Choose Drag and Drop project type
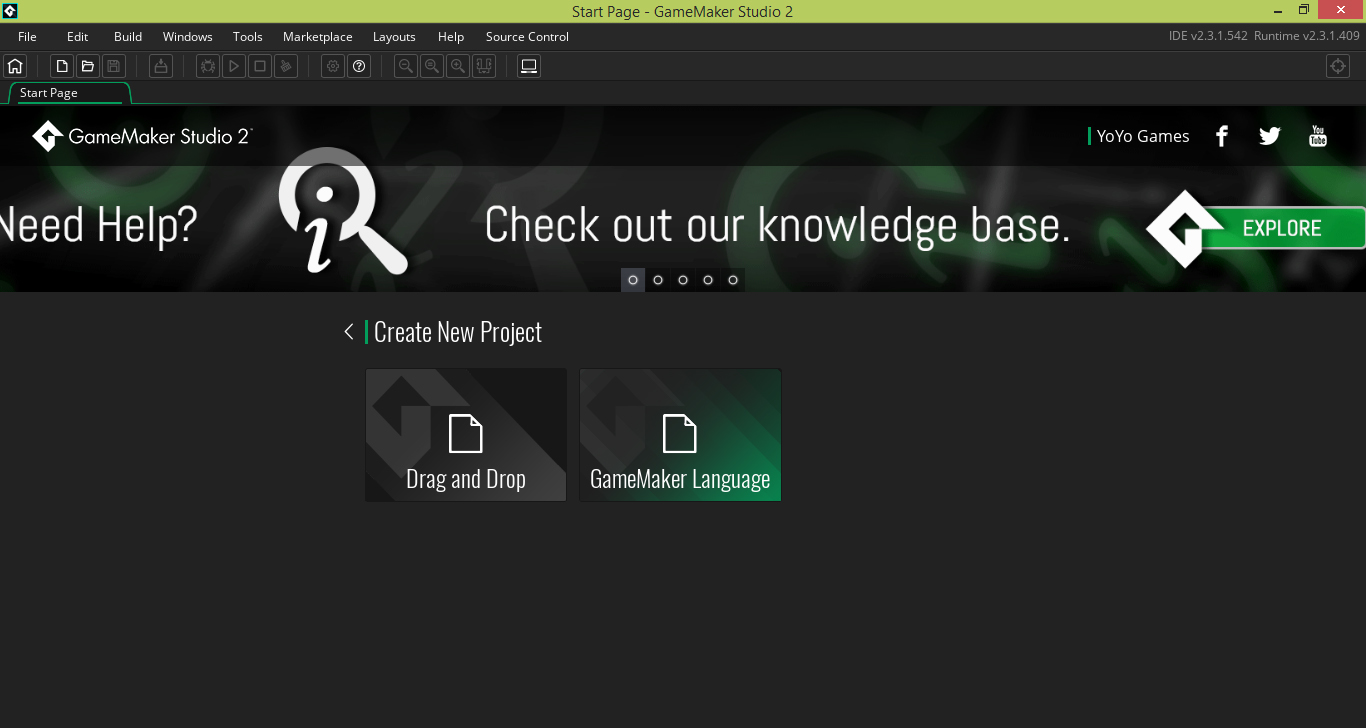This screenshot has height=728, width=1366. (x=466, y=435)
